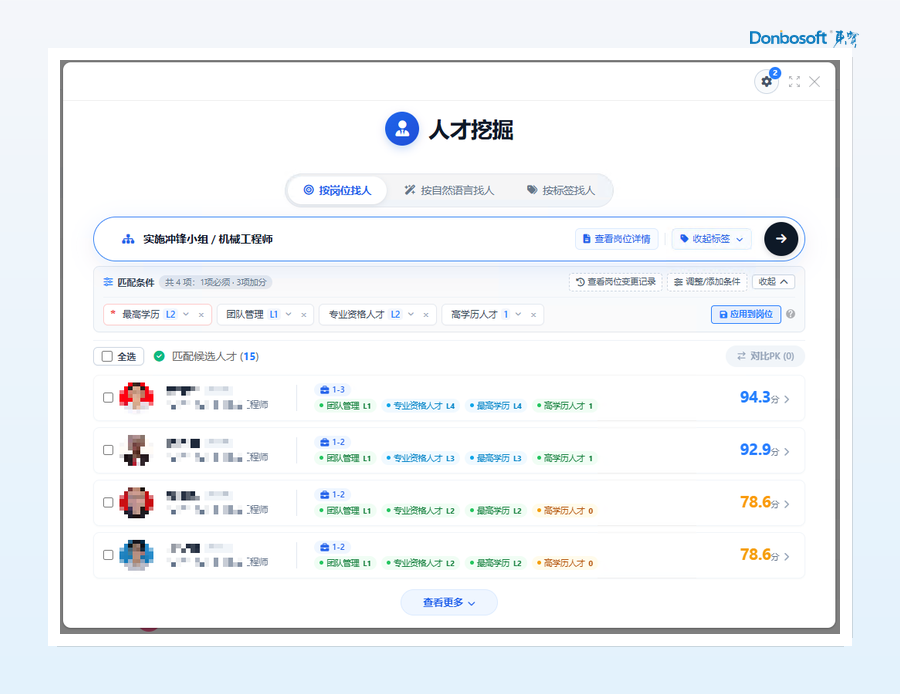Remove the 最高学历 condition tag
Viewport: 900px width, 694px height.
pos(201,315)
